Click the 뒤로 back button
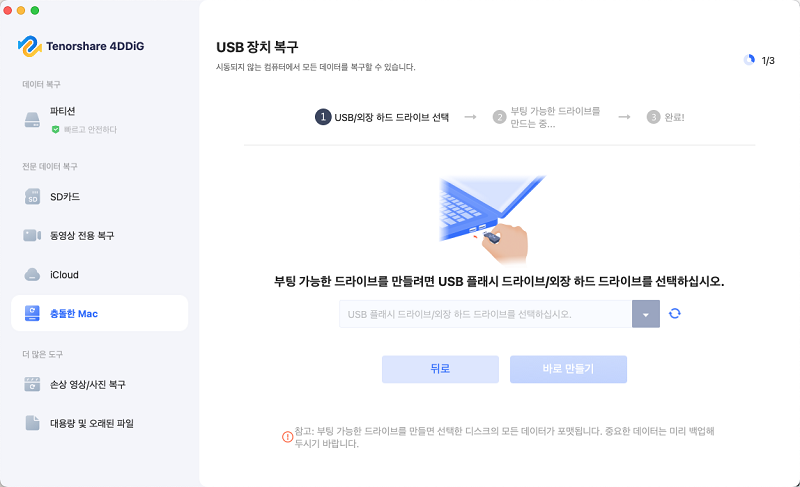 point(440,369)
